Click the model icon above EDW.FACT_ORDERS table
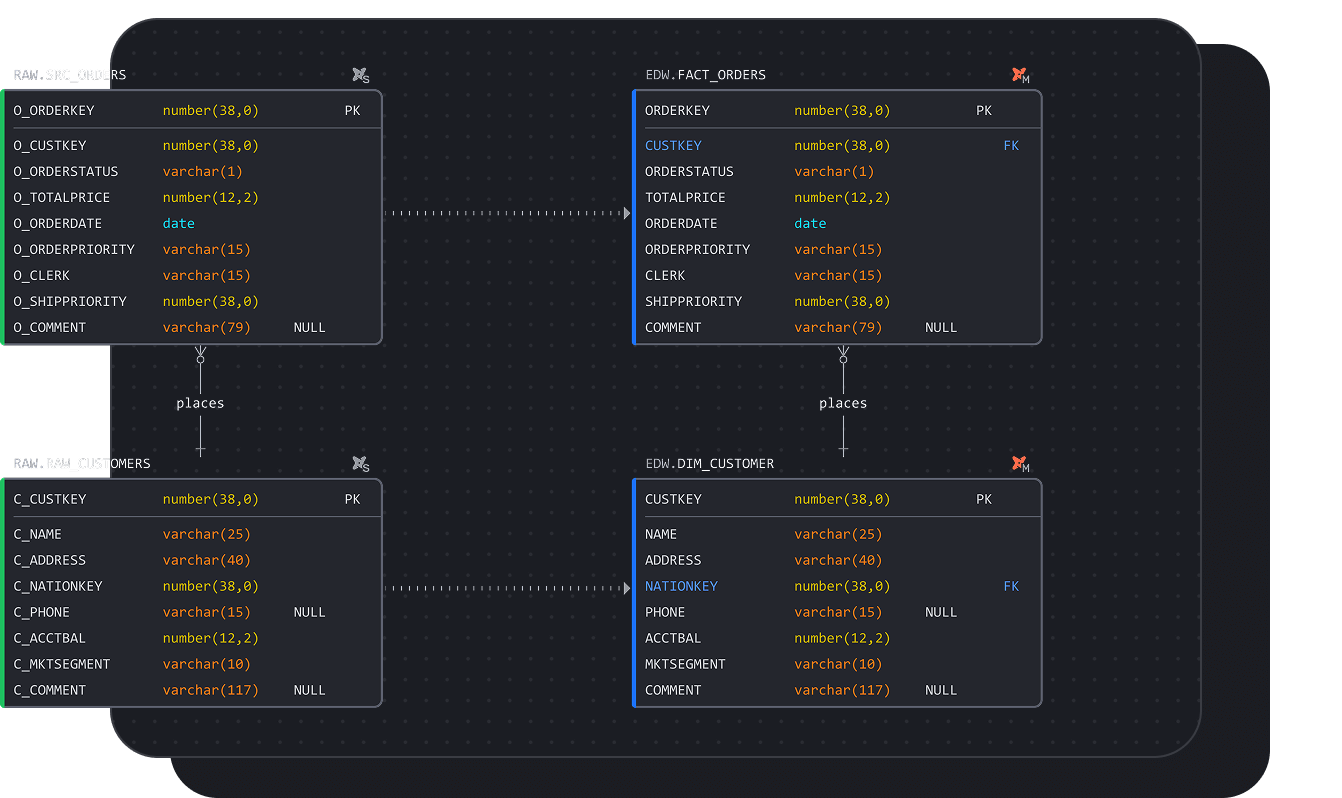Viewport: 1342px width, 798px height. coord(1019,75)
